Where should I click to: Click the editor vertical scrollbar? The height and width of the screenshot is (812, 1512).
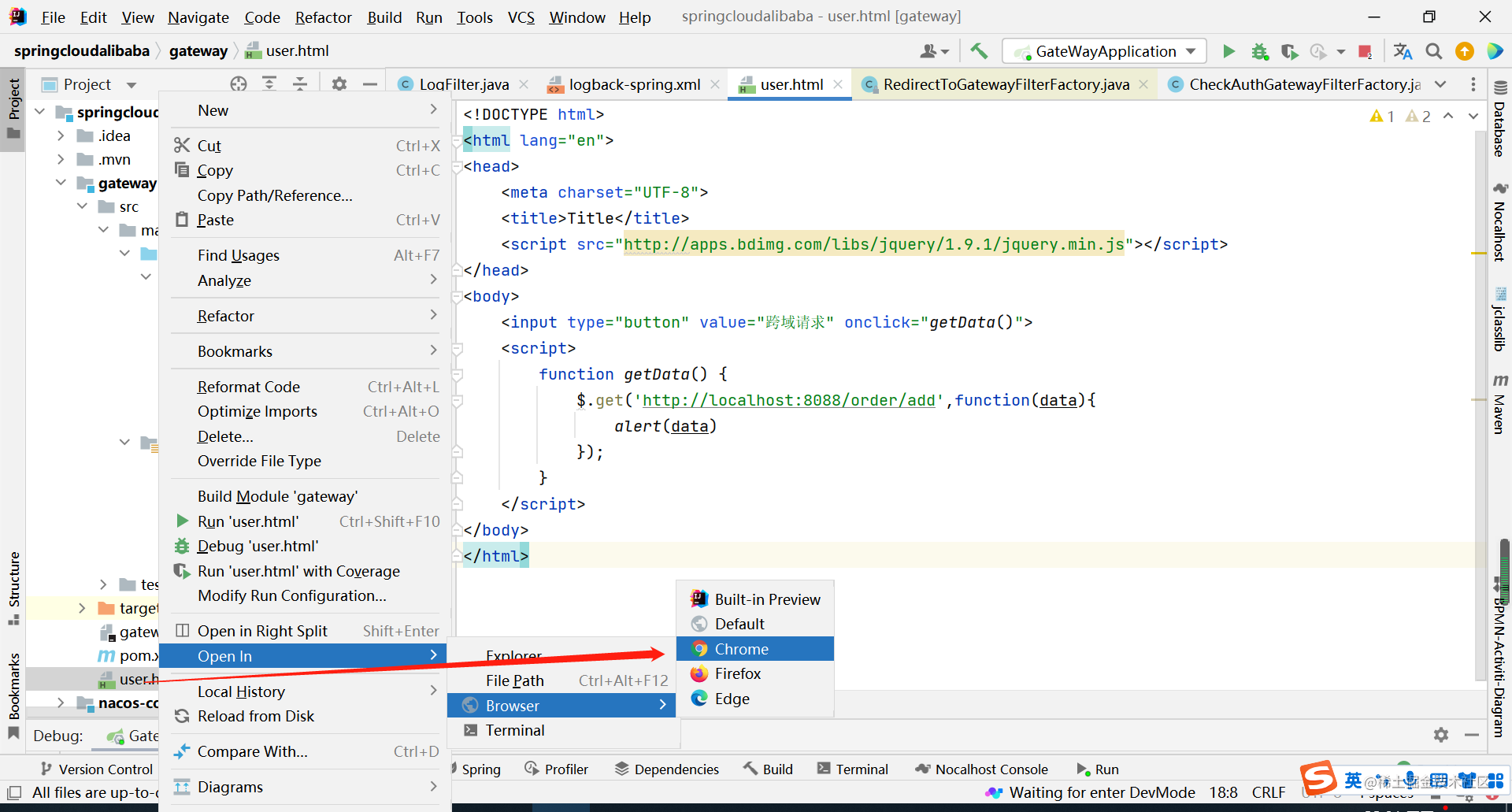(x=1480, y=406)
